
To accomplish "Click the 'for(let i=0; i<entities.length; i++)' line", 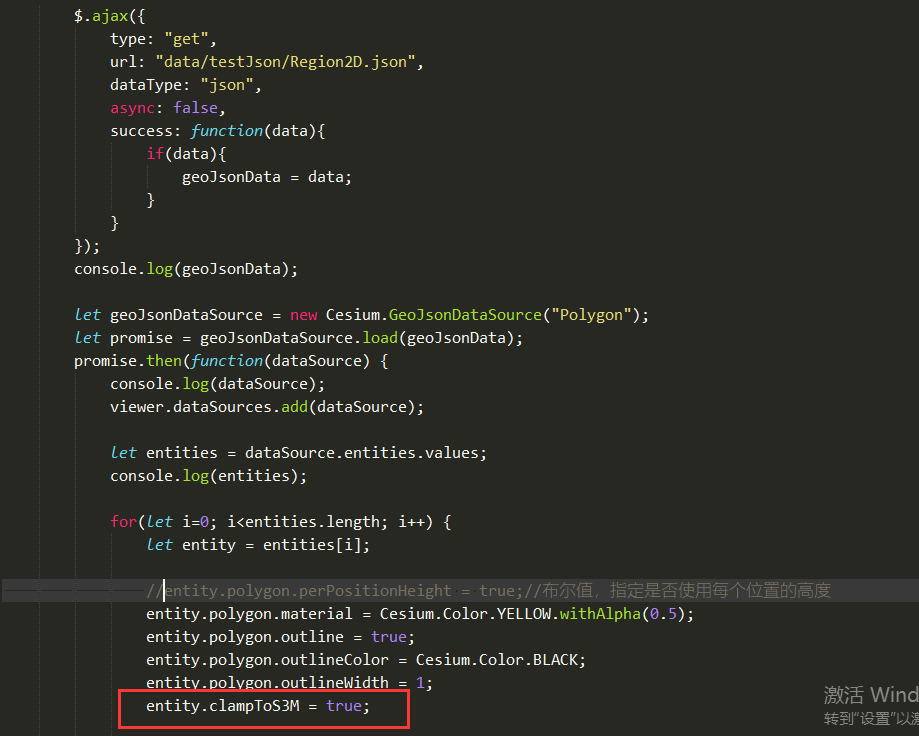I will point(281,522).
